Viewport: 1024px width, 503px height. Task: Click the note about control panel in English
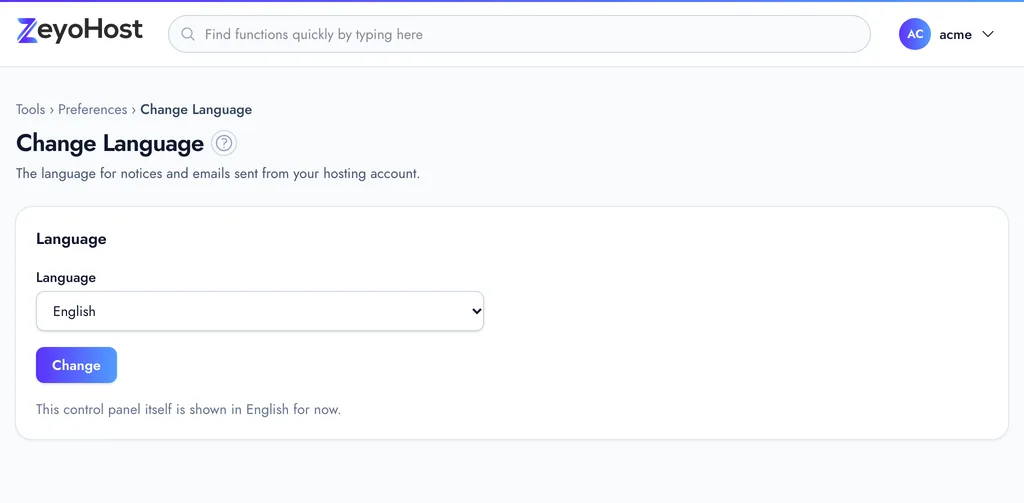pyautogui.click(x=189, y=410)
